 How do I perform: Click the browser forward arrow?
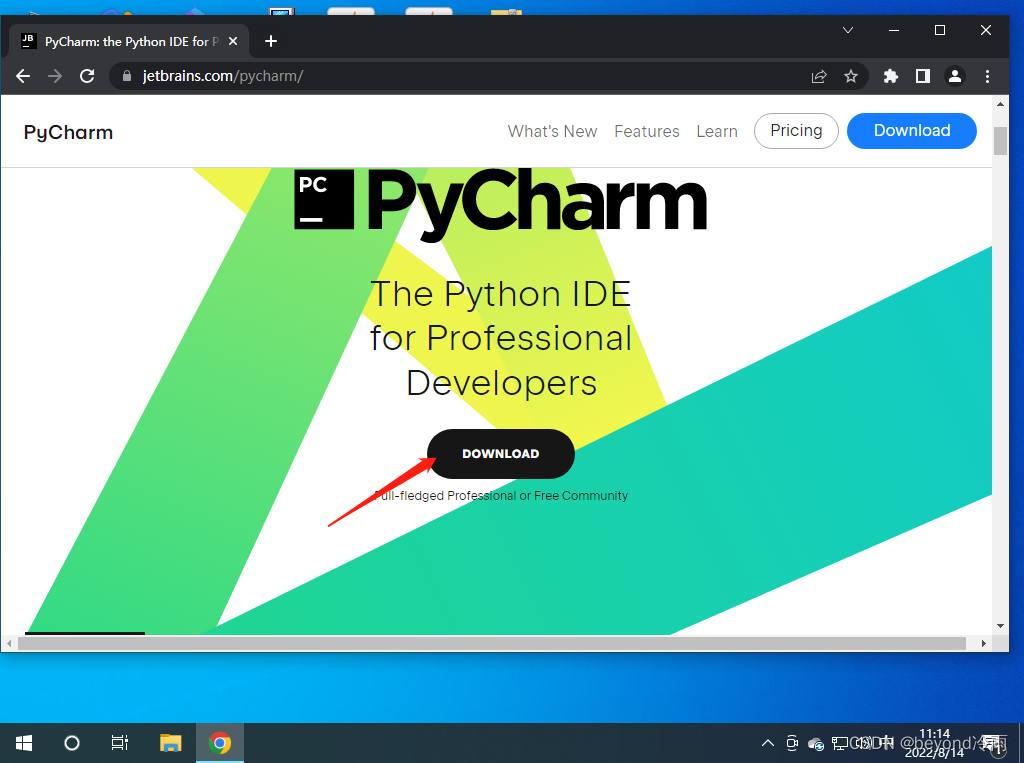[x=55, y=76]
